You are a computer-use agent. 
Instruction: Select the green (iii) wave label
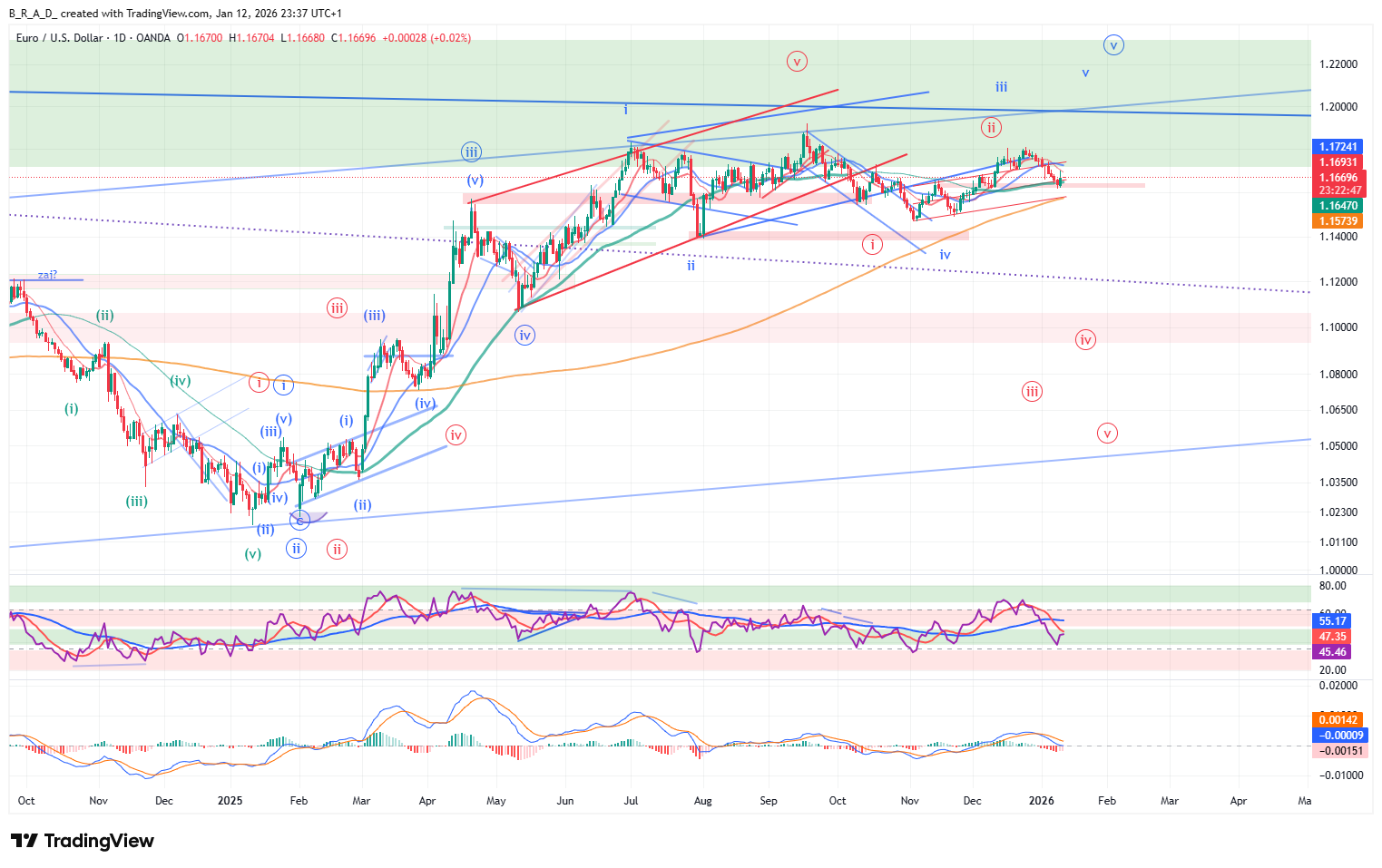tap(136, 502)
